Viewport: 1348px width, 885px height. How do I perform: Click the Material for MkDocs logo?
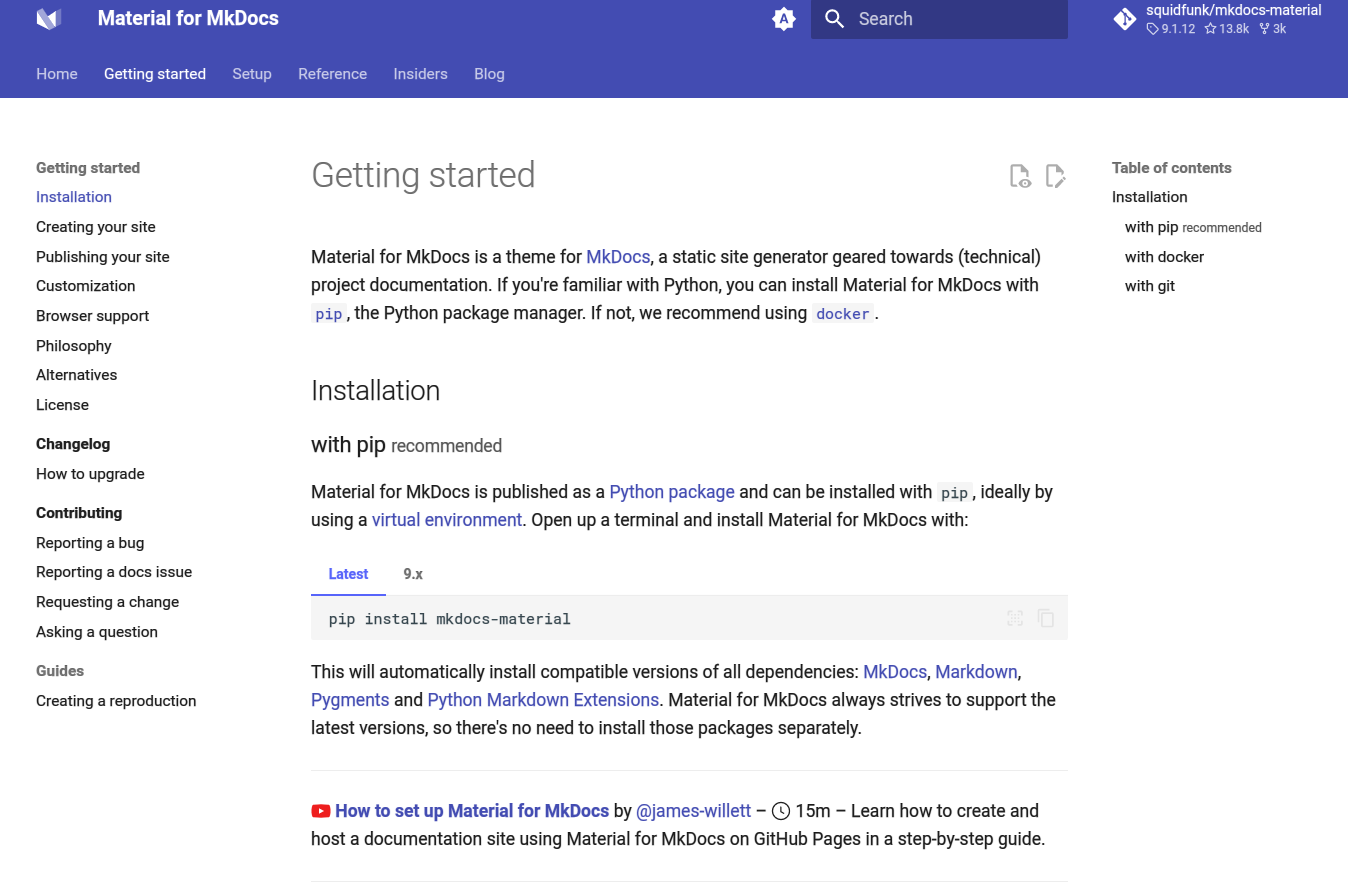click(x=49, y=18)
